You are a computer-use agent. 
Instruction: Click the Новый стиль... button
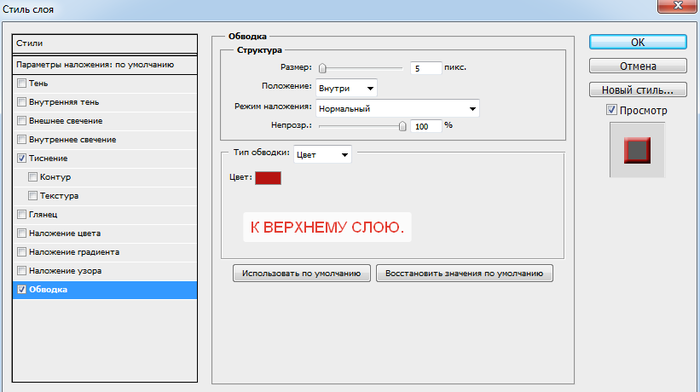(x=638, y=90)
